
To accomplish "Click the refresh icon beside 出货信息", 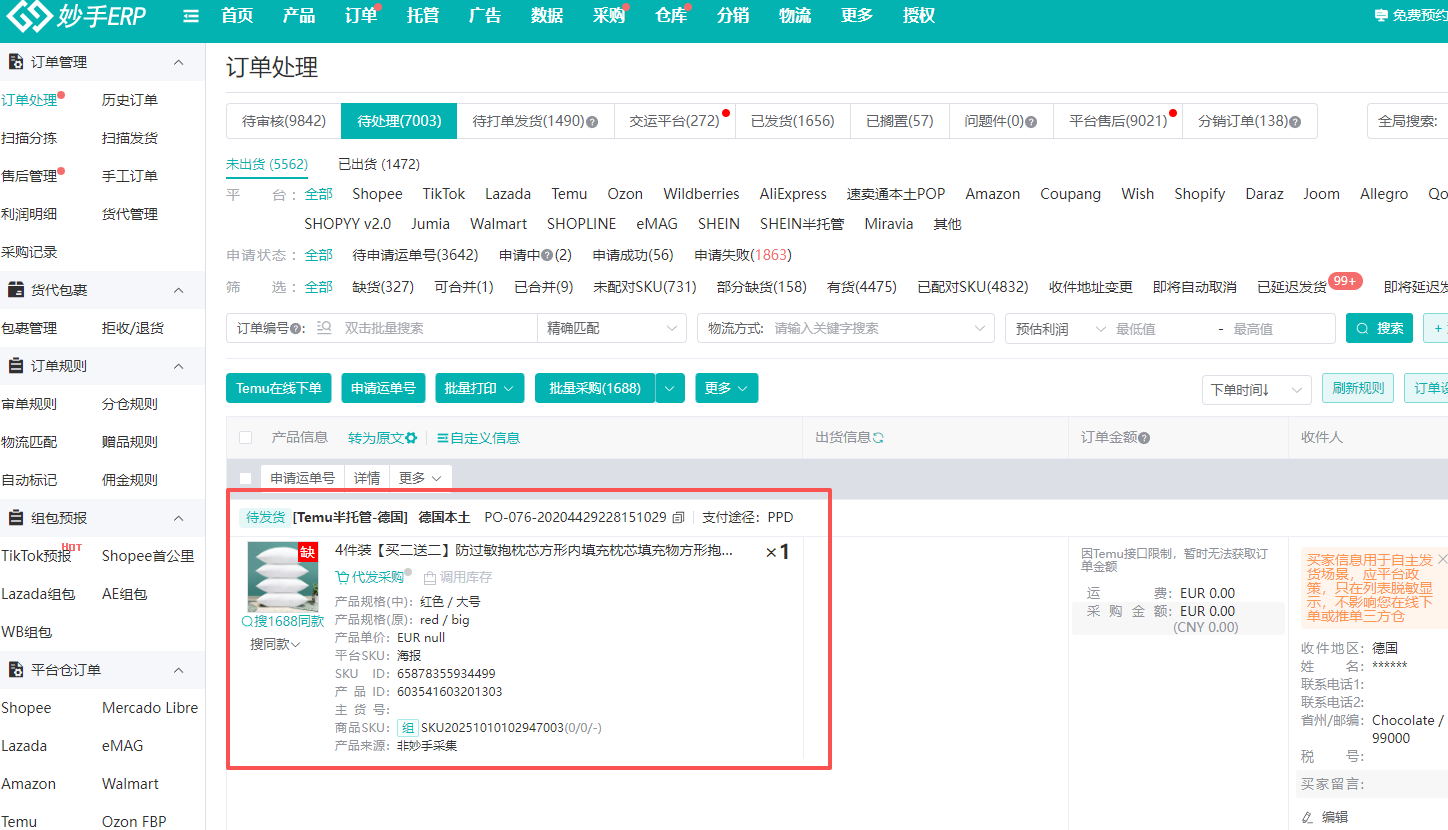I will coord(878,438).
